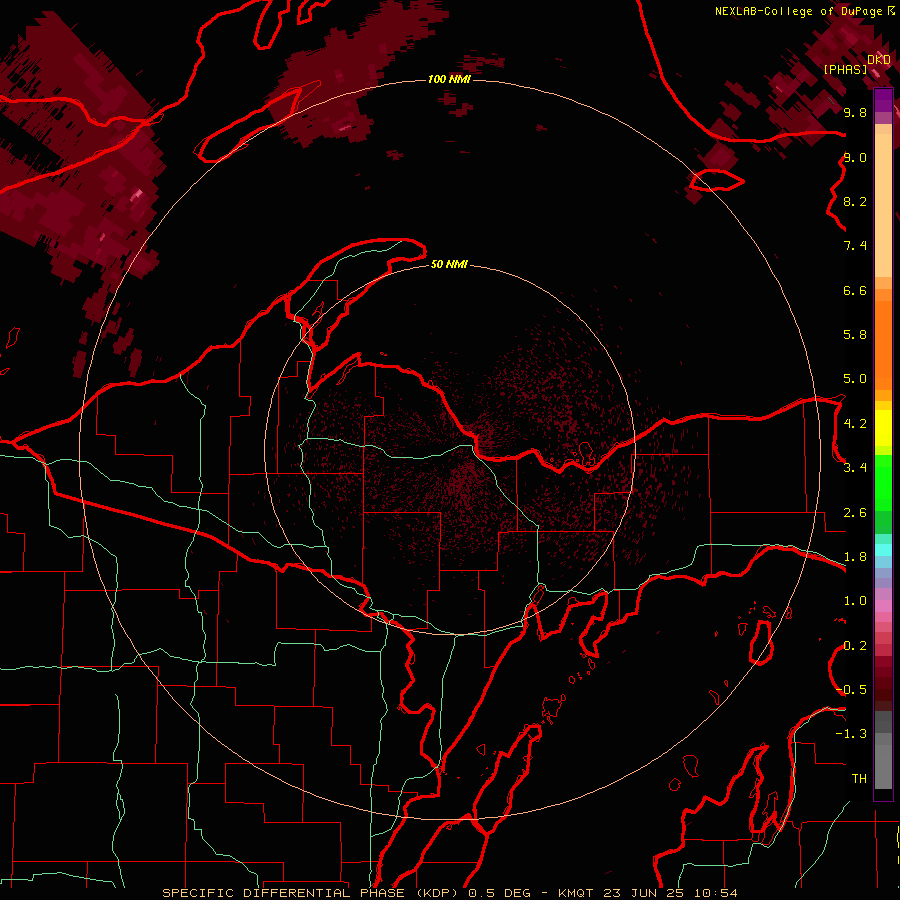The height and width of the screenshot is (900, 900).
Task: Click the SPECIFIC DIFFERENTIAL PHASE (KDP) caption
Action: [309, 893]
